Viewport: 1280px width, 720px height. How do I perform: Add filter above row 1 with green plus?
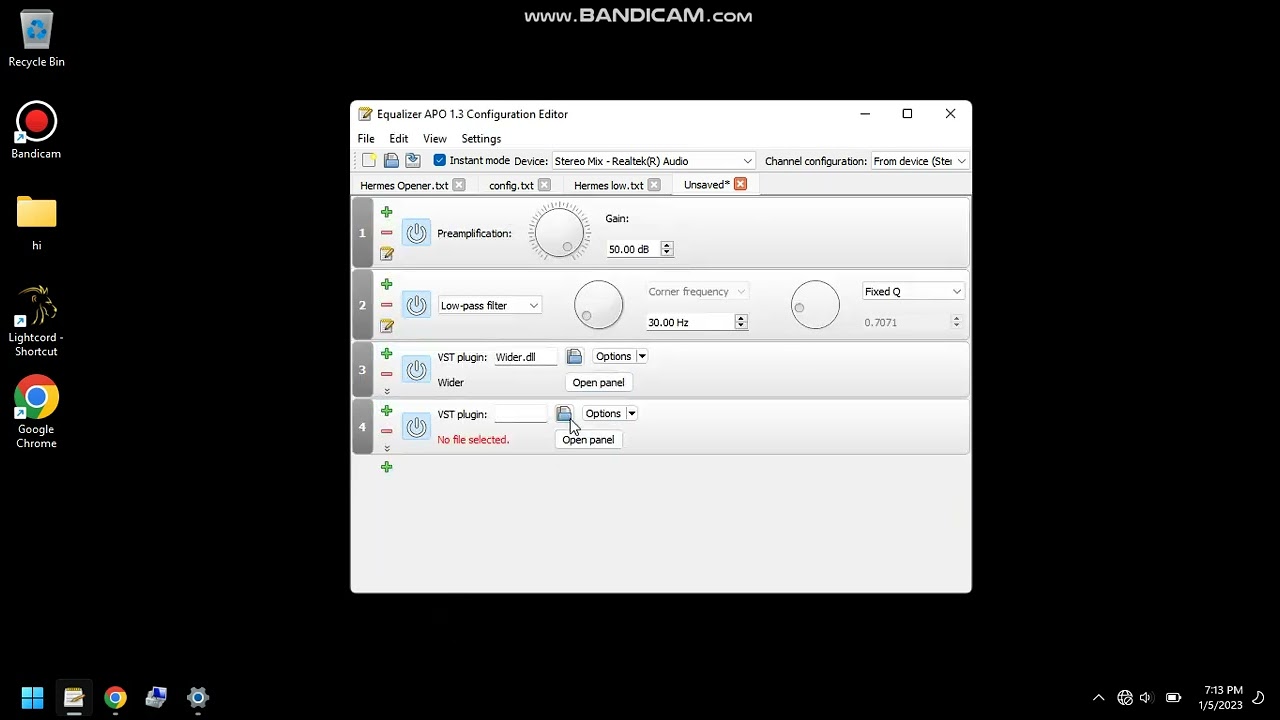[386, 212]
